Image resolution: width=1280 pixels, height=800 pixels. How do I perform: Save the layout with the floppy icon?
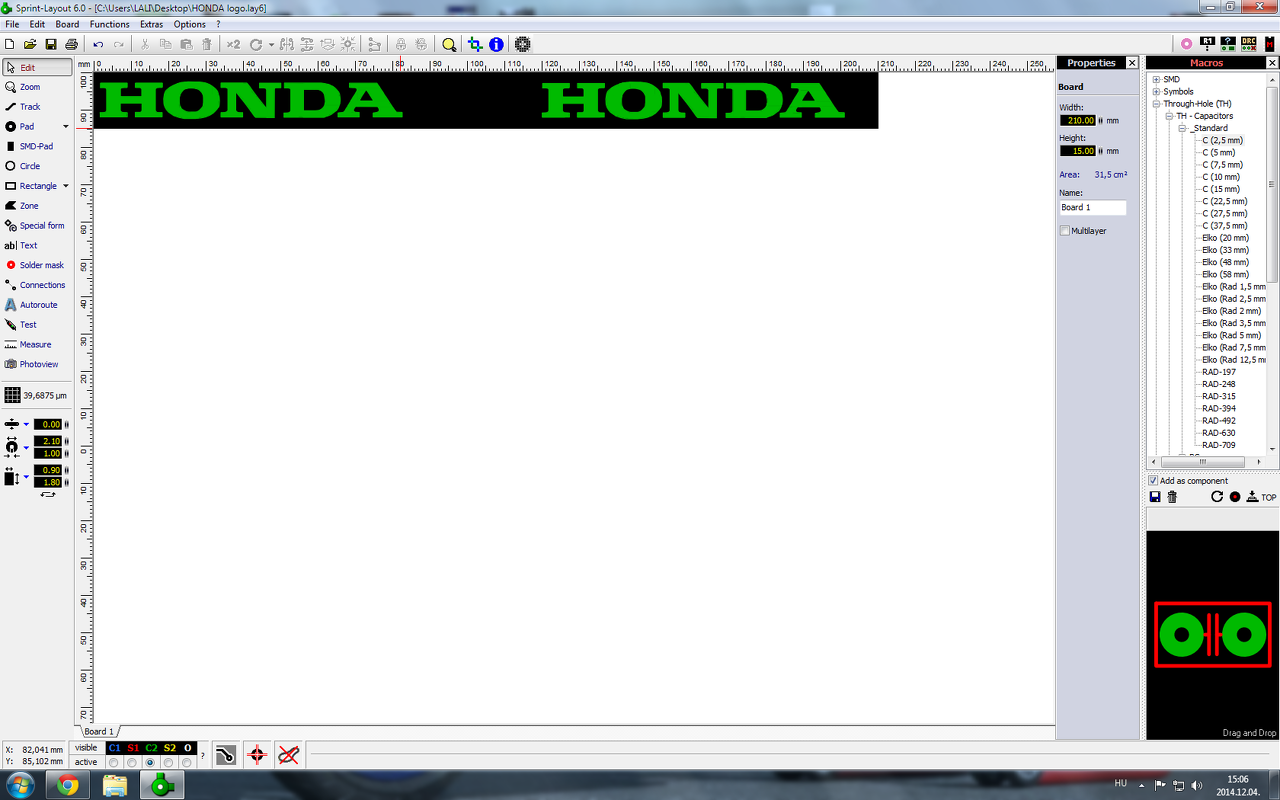click(51, 44)
